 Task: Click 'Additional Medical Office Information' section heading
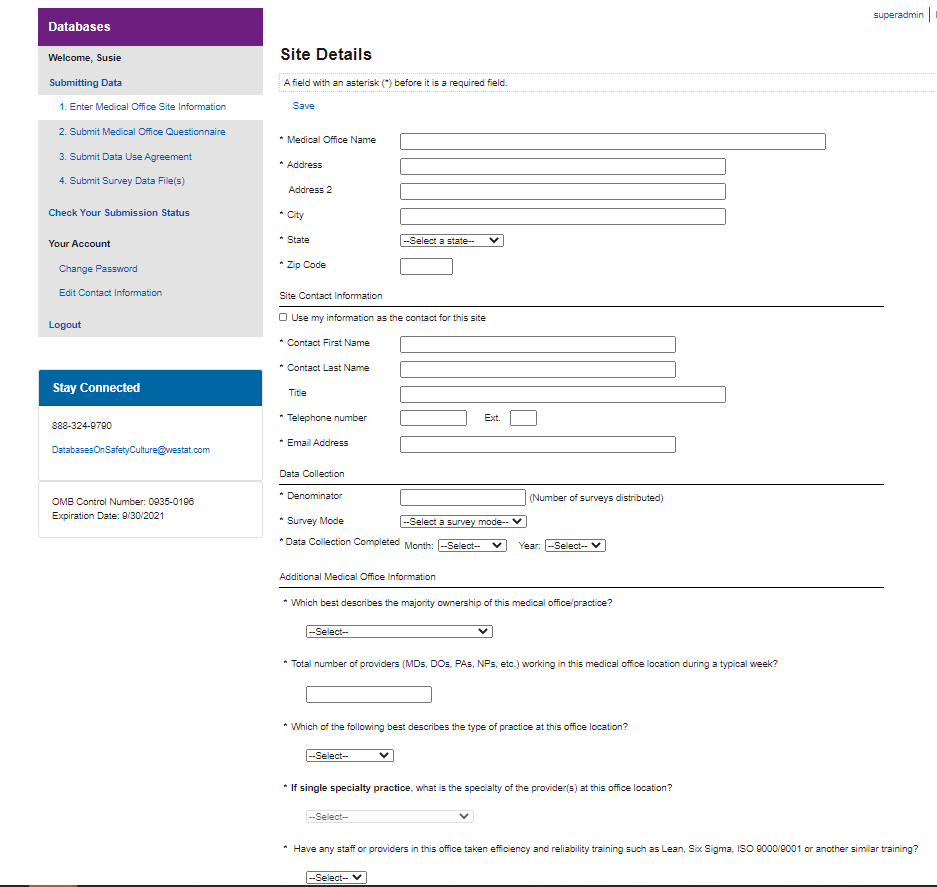(357, 577)
